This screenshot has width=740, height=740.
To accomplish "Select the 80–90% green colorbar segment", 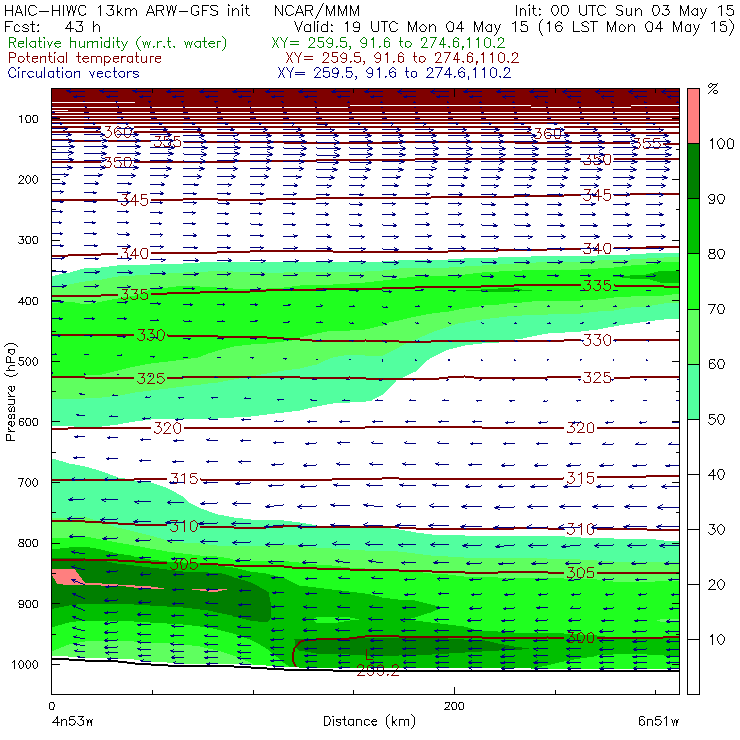I will (x=693, y=226).
